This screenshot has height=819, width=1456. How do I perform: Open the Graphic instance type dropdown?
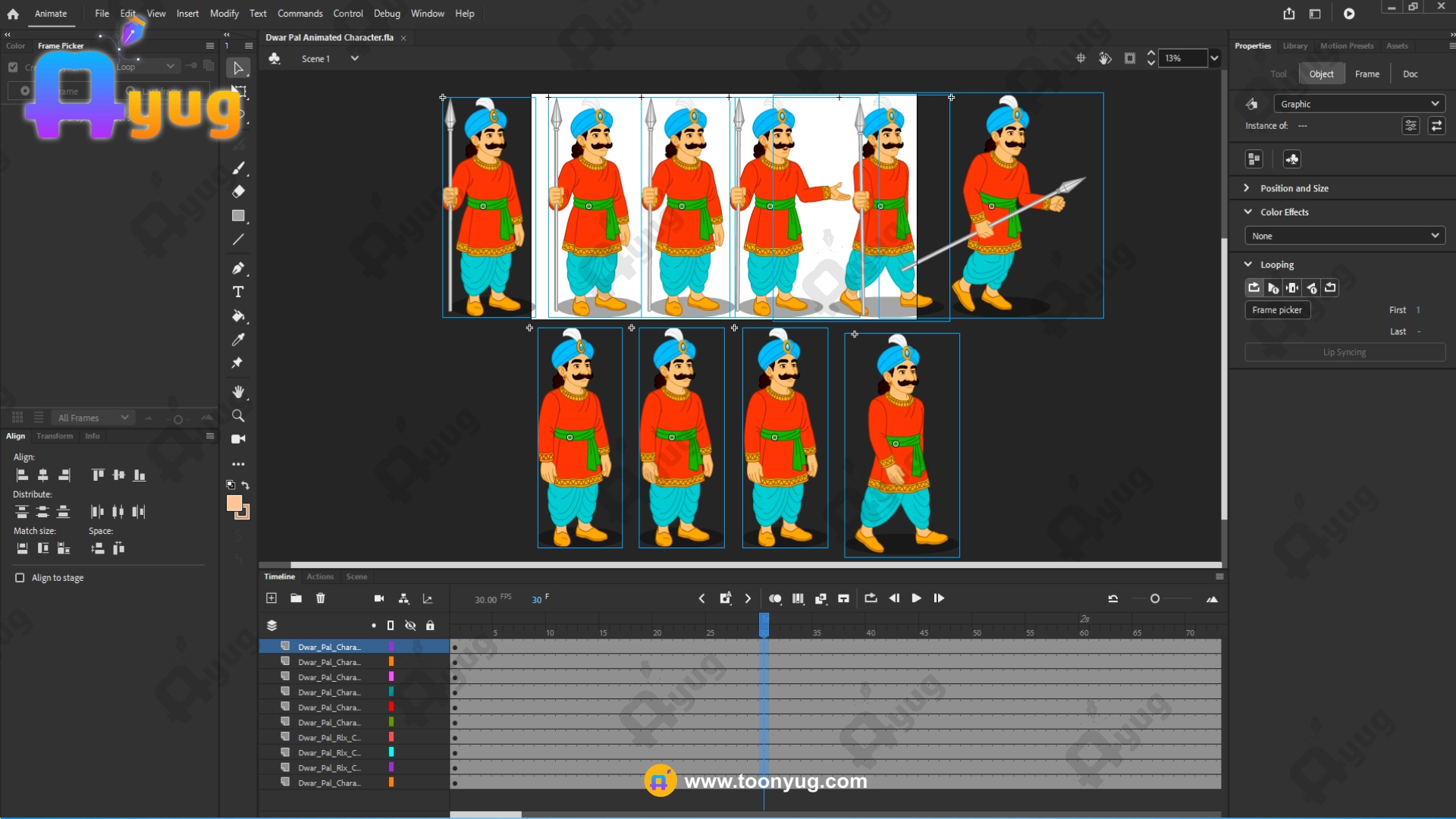[x=1359, y=104]
